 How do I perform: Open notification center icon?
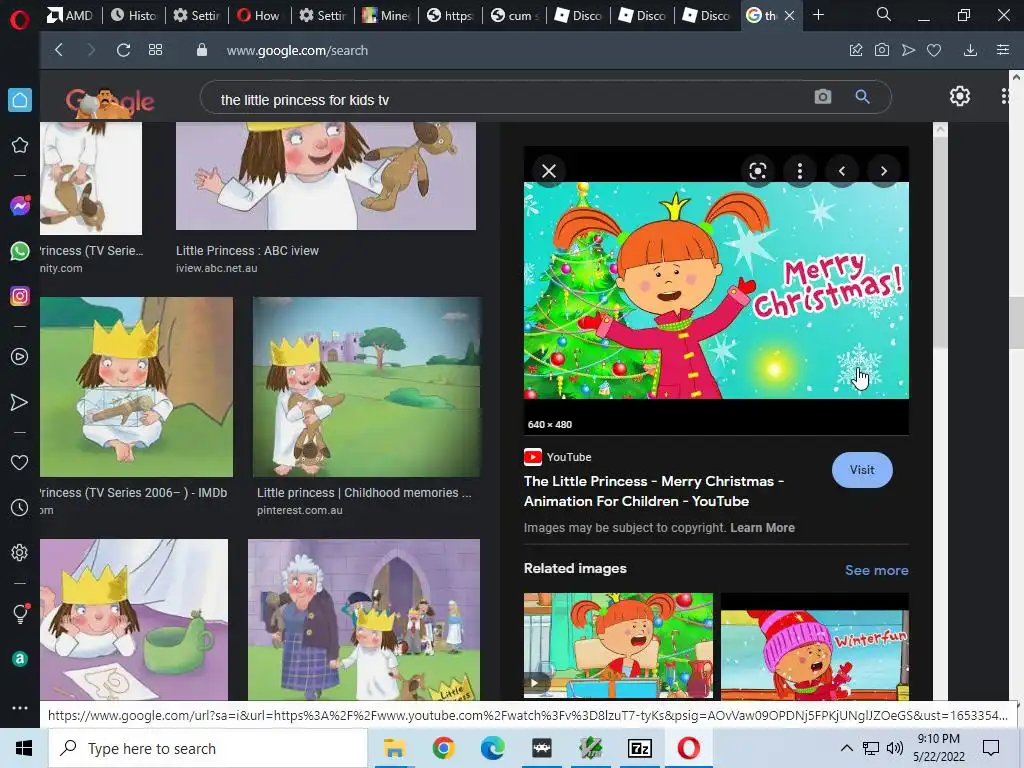point(991,748)
